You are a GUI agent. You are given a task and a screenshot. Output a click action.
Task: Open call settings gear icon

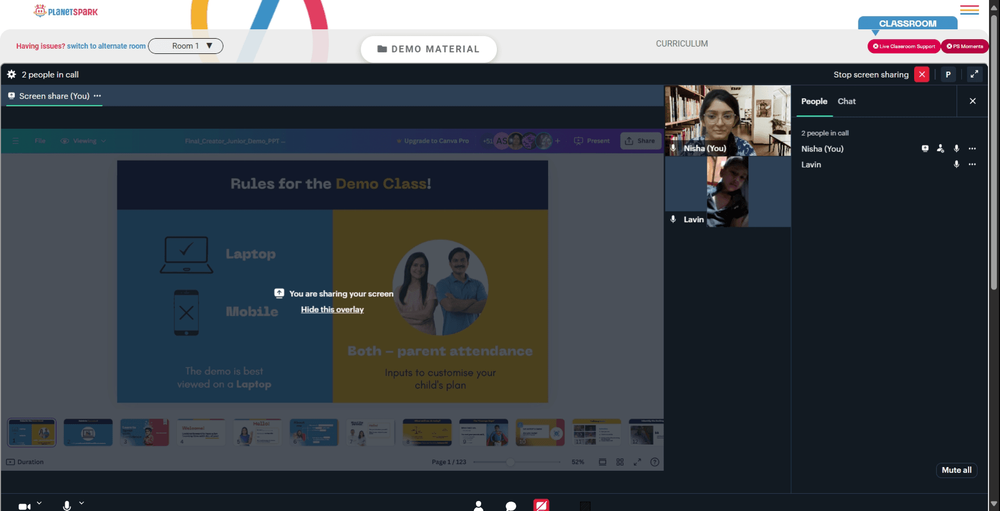pos(11,75)
